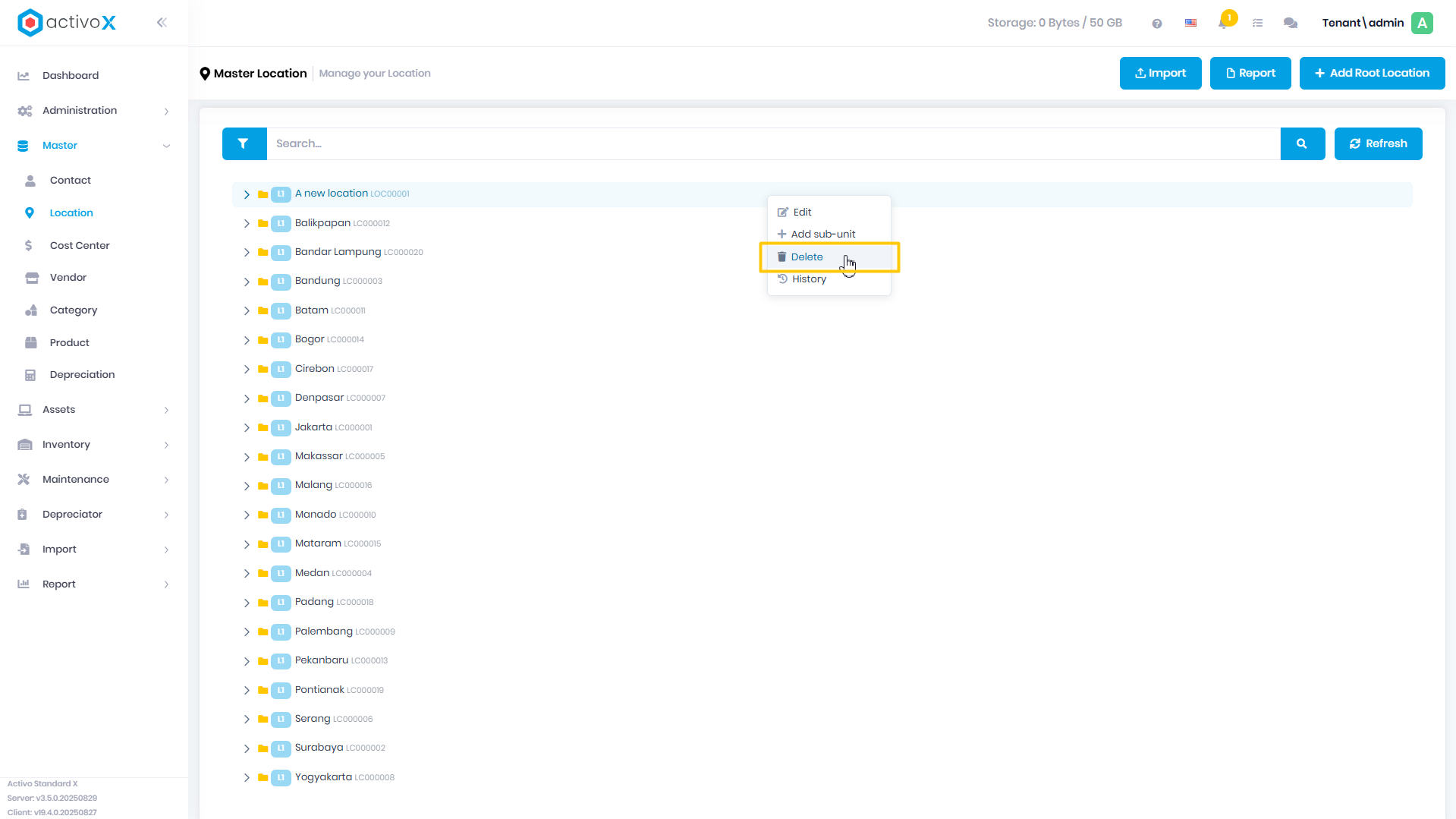The image size is (1456, 819).
Task: Click Storage: 0 Bytes / 50 GB text
Action: (1055, 23)
